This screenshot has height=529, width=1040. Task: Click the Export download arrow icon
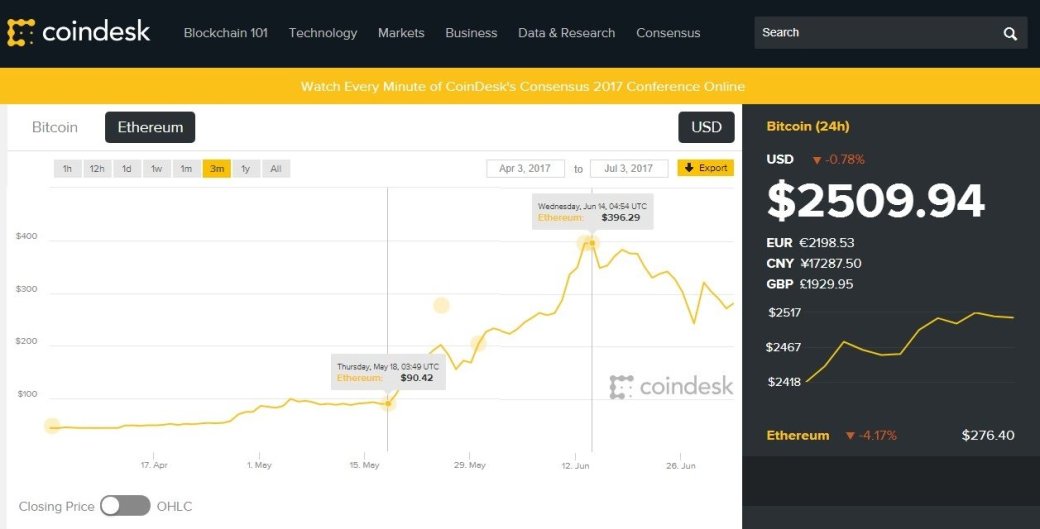point(689,168)
